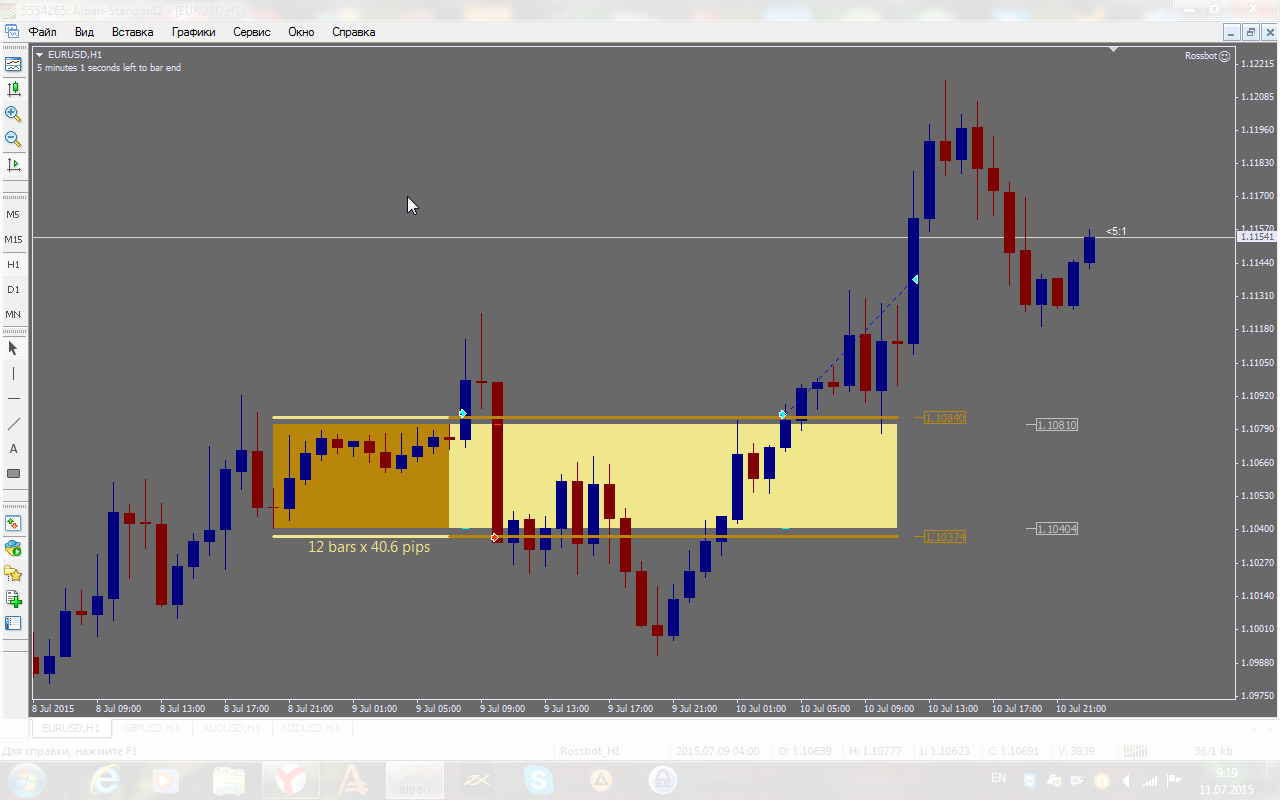Open the Сервис menu
1280x800 pixels.
[252, 32]
